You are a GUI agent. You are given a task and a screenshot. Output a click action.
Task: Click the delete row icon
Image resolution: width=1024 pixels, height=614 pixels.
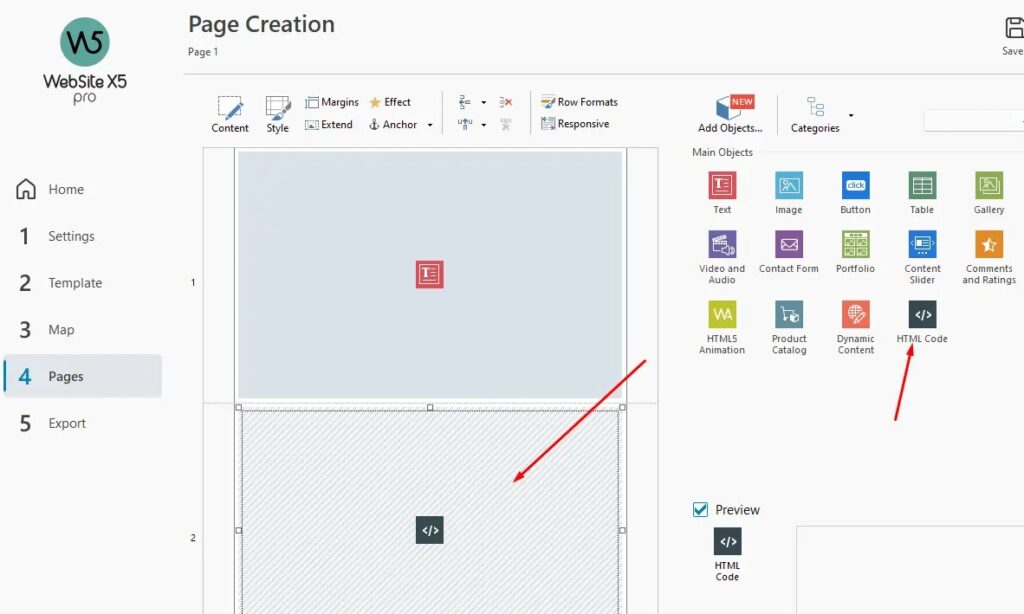click(x=505, y=102)
